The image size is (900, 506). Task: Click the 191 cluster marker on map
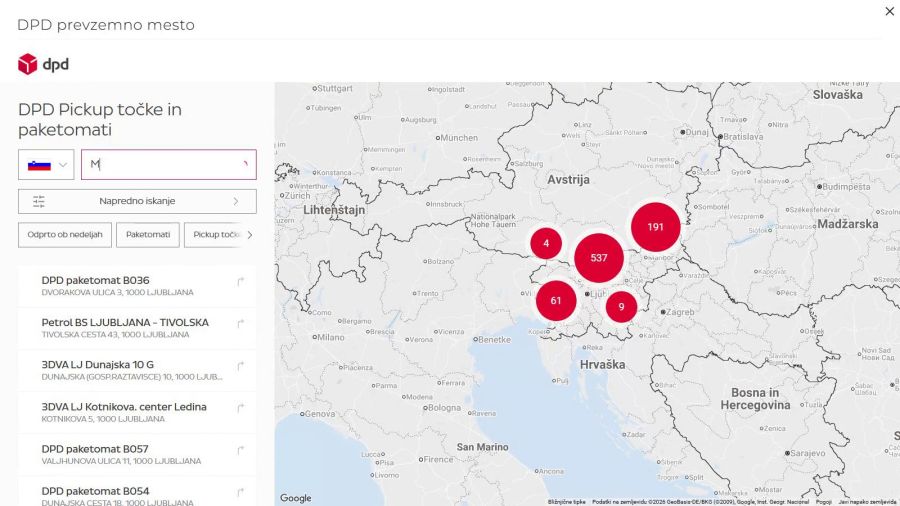tap(655, 227)
